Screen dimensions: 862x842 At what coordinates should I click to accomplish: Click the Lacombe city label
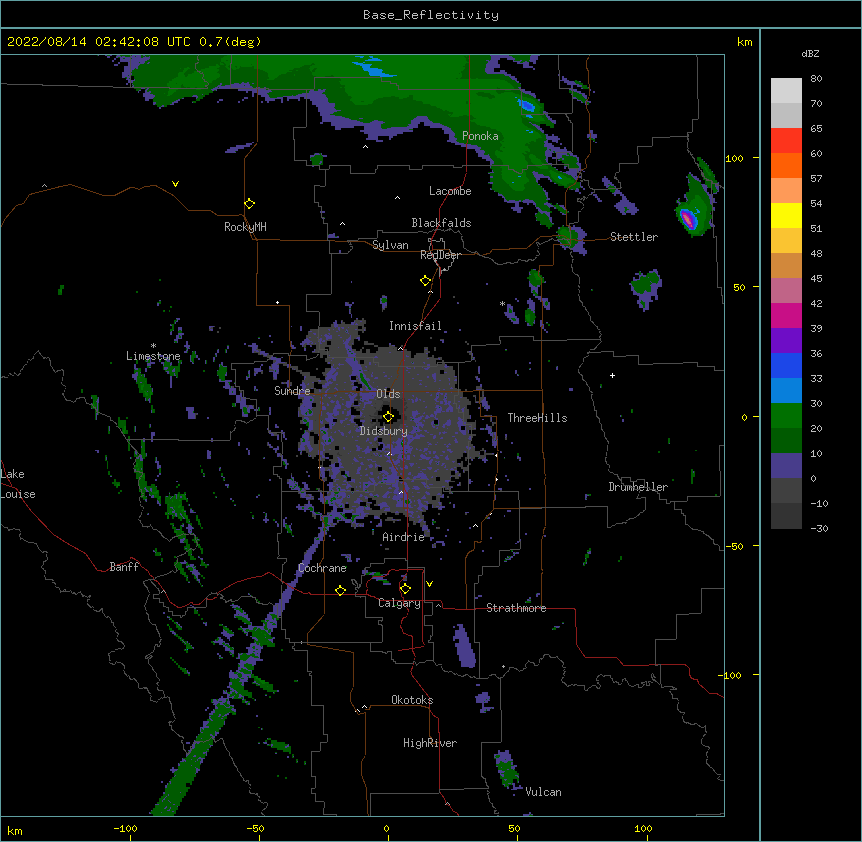click(450, 191)
